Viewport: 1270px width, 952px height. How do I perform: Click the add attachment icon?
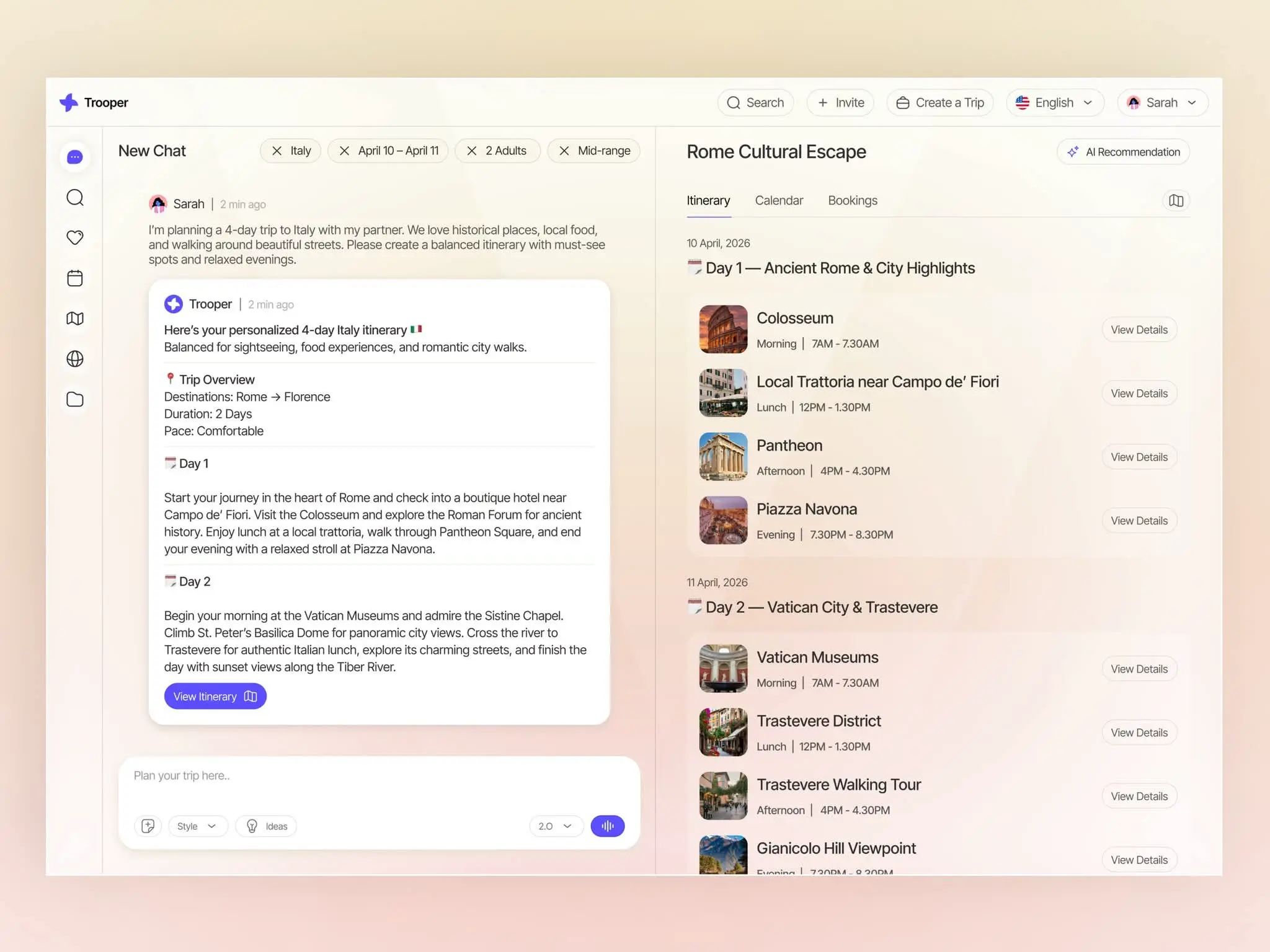coord(148,826)
